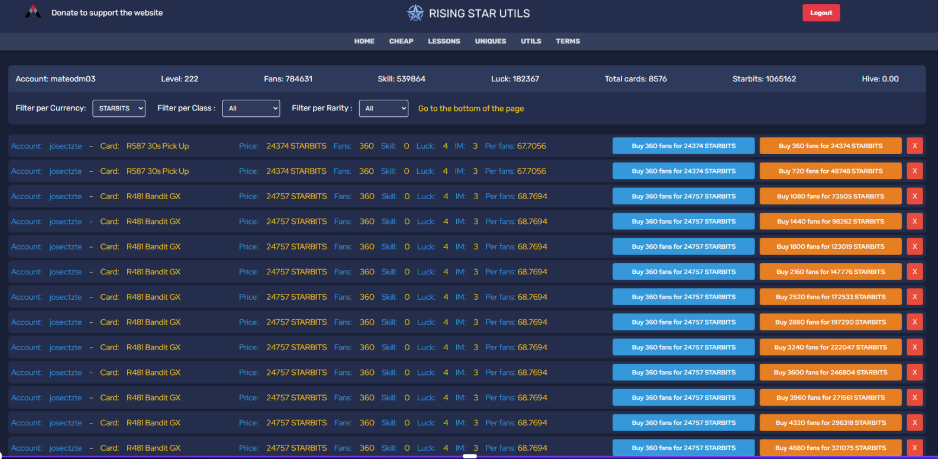The height and width of the screenshot is (459, 938).
Task: Click the 'Level: 222' stat
Action: [x=179, y=79]
